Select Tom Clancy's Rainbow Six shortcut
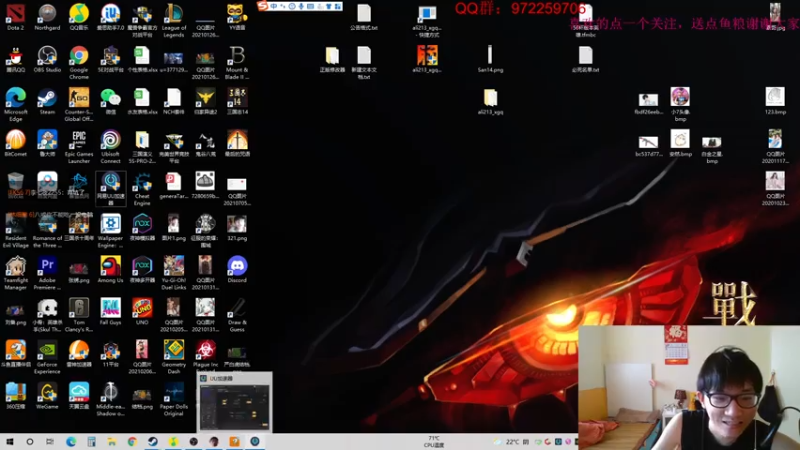 [x=79, y=315]
